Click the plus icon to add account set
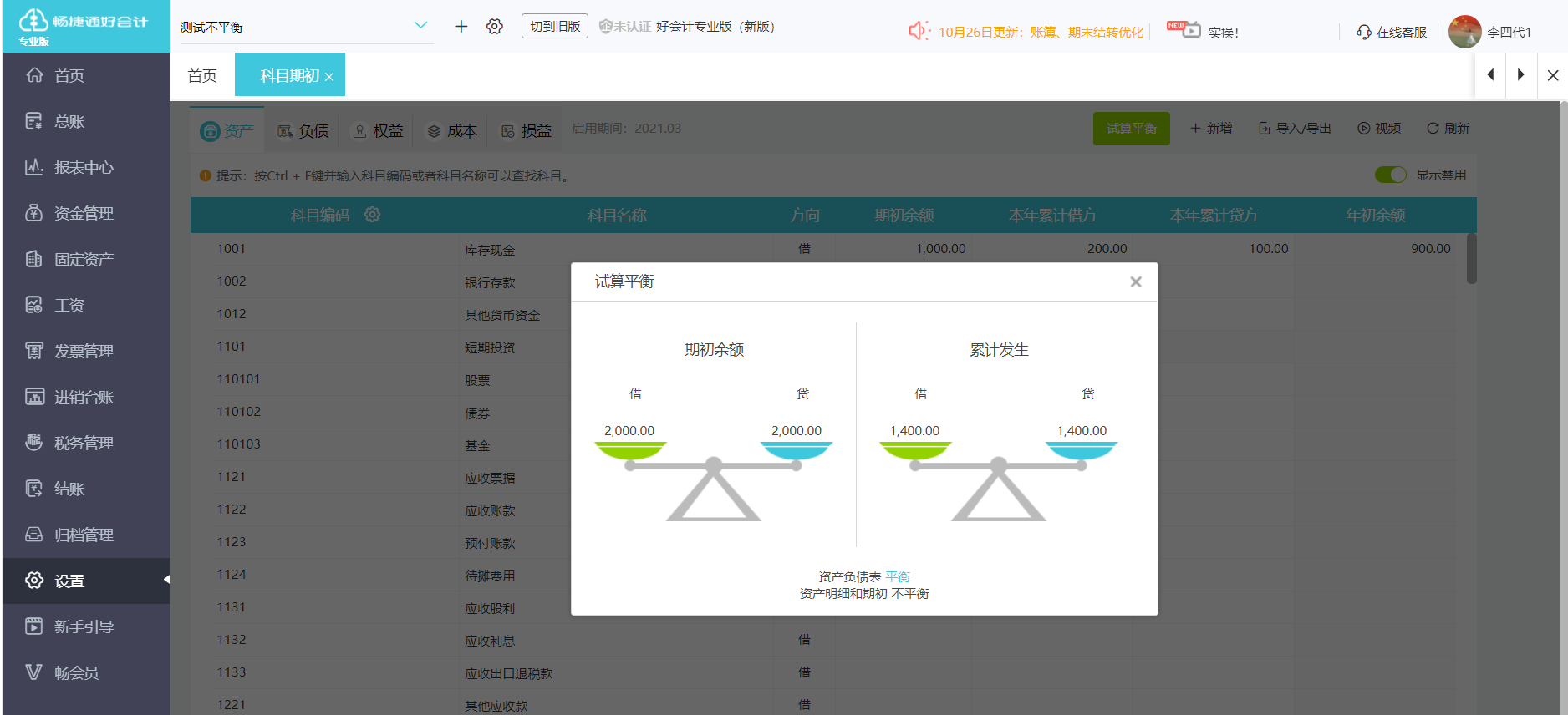The width and height of the screenshot is (1568, 715). point(461,27)
